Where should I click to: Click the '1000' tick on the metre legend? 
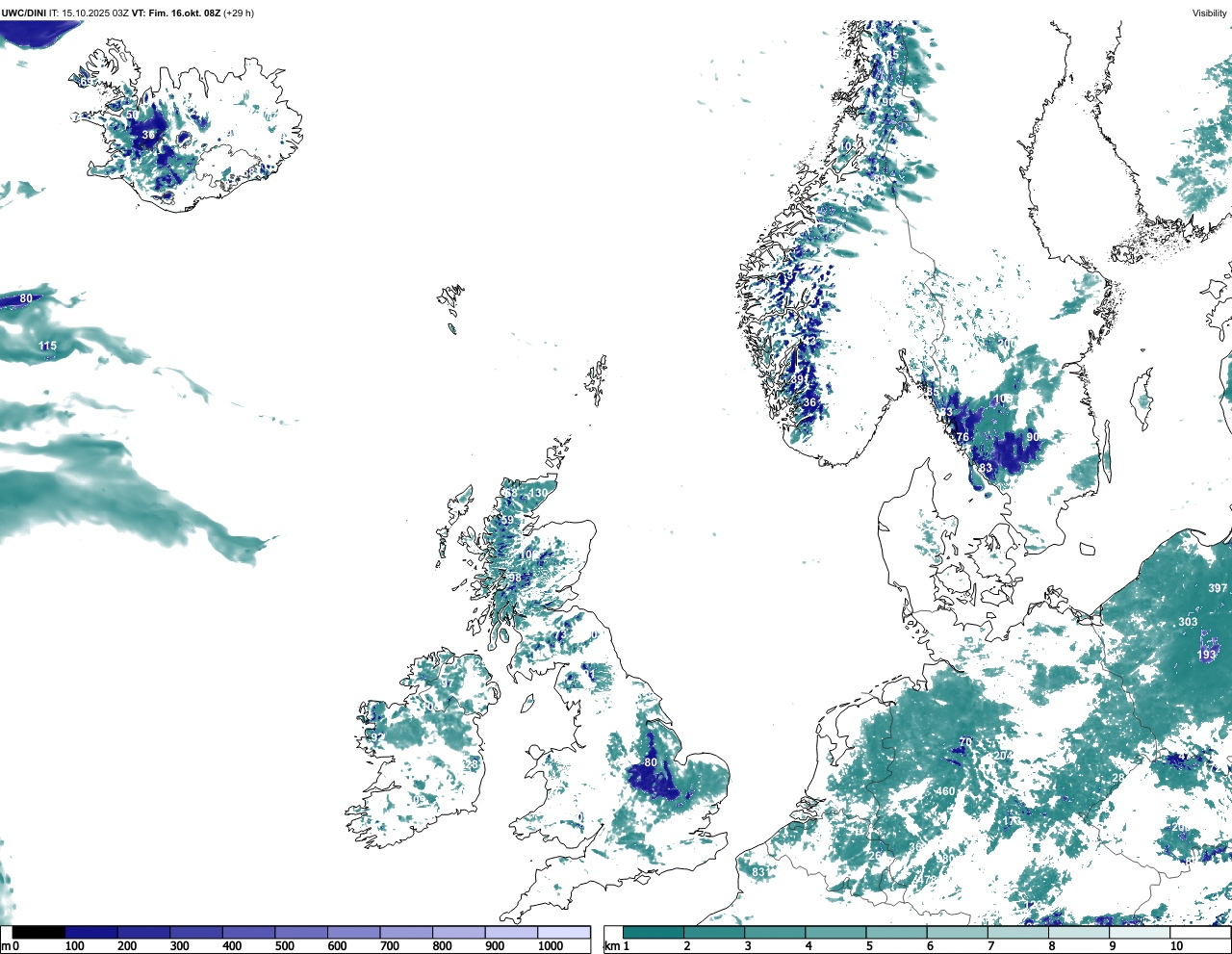[551, 946]
